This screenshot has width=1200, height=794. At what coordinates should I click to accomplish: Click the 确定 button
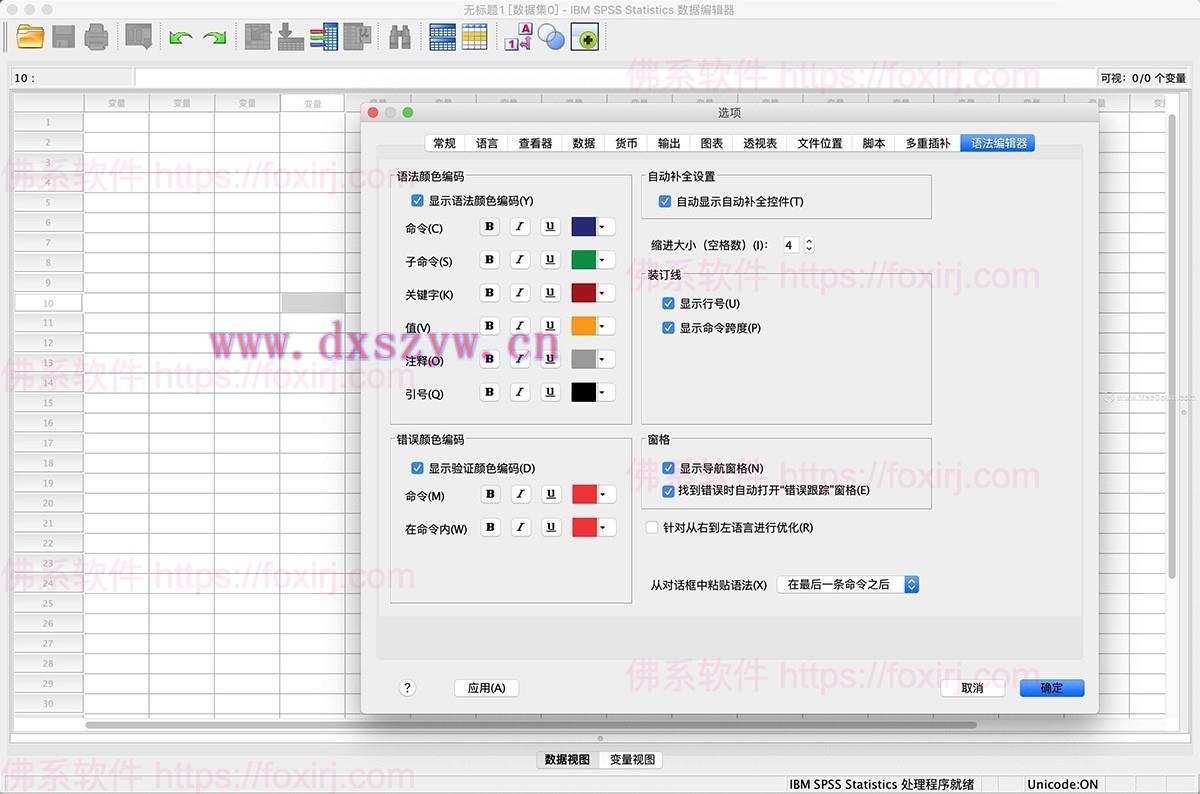click(1052, 688)
